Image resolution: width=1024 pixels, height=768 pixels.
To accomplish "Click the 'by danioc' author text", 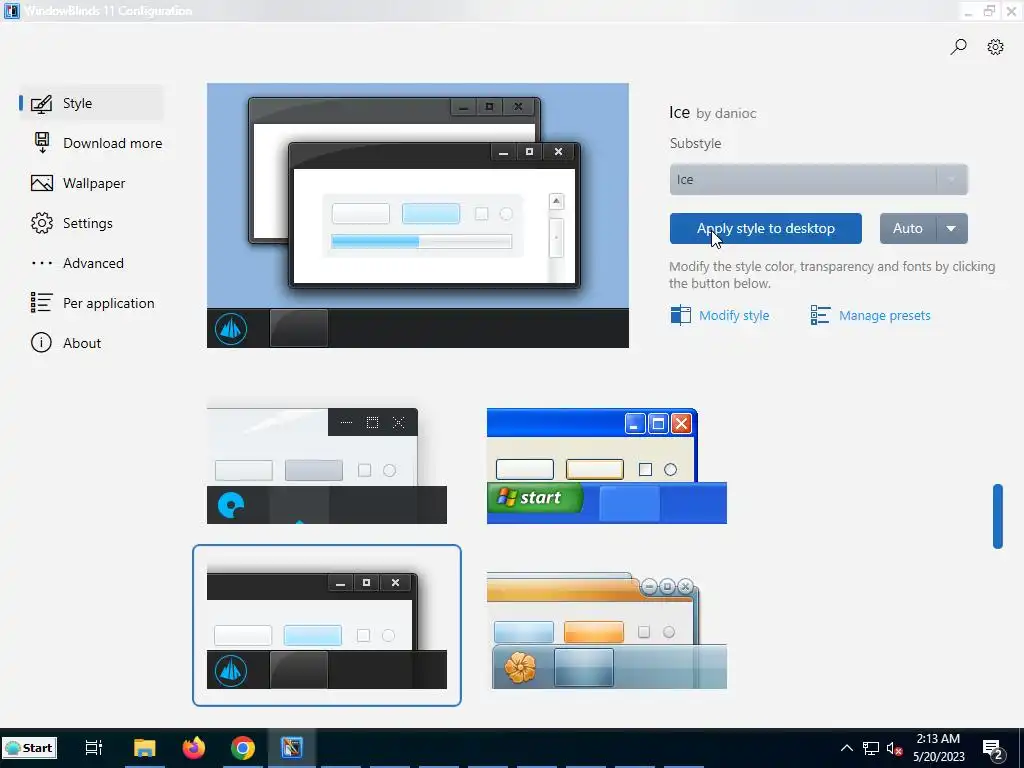I will point(726,114).
